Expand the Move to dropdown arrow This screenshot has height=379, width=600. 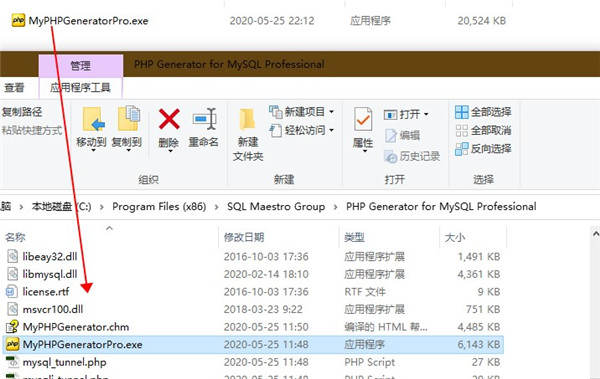click(x=93, y=150)
